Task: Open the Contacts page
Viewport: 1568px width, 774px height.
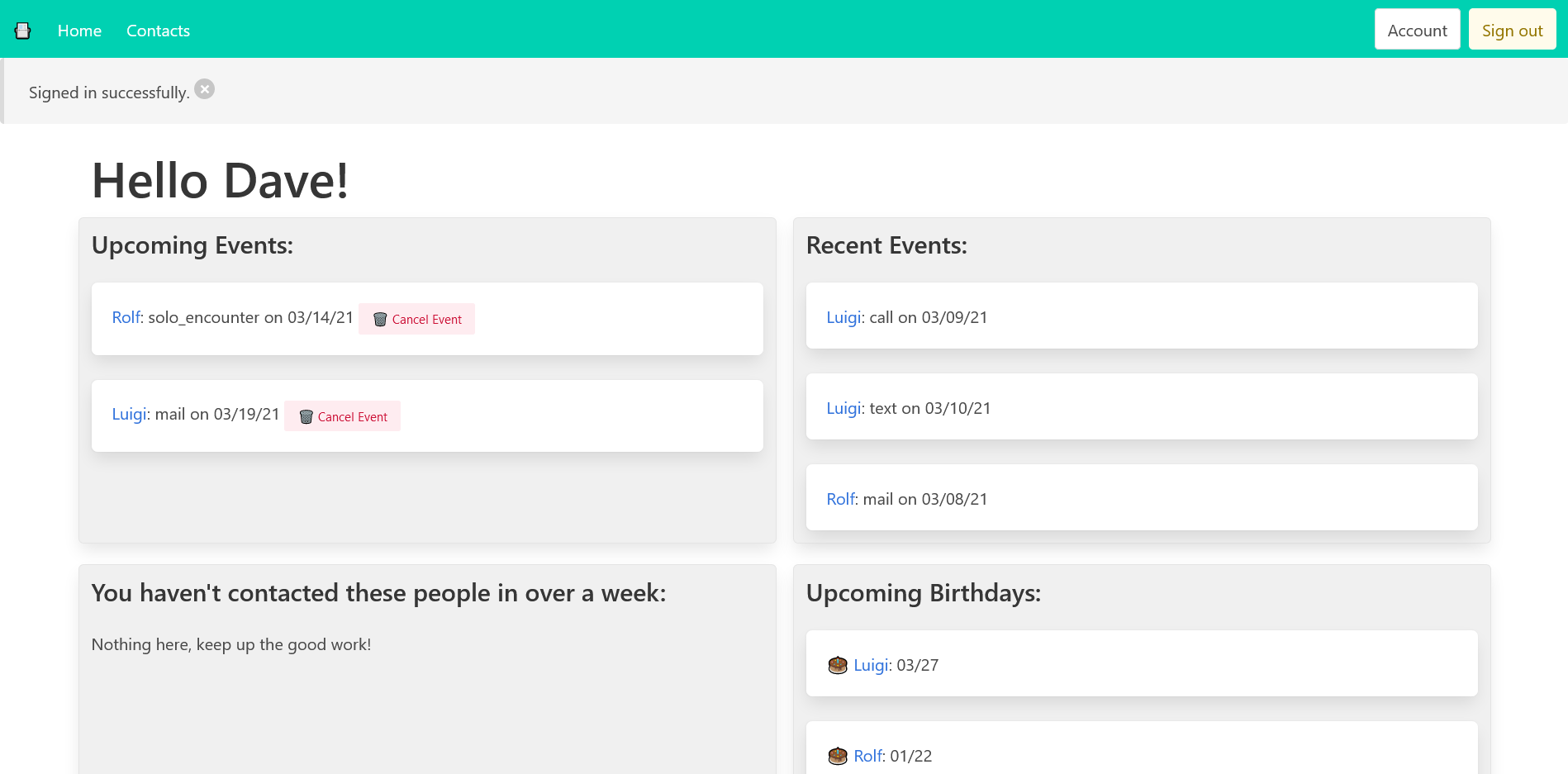Action: (158, 30)
